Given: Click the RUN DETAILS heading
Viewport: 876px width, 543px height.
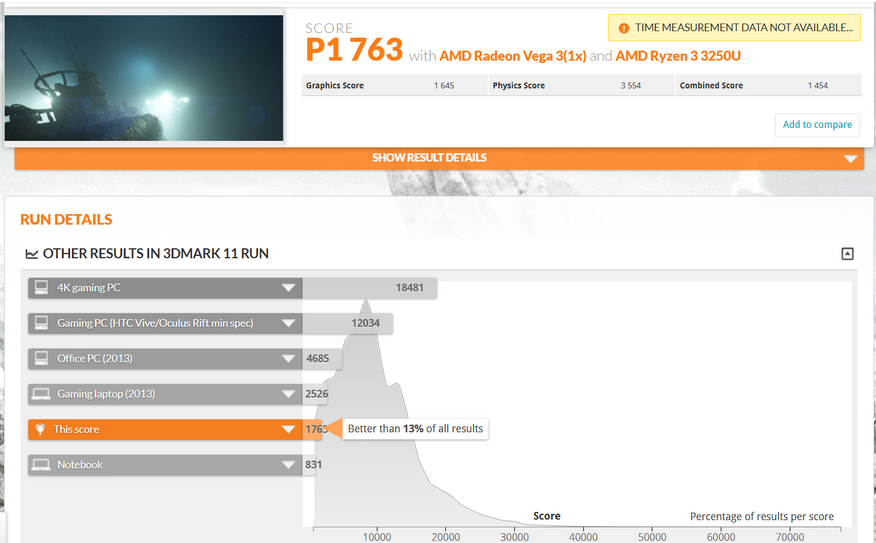Looking at the screenshot, I should pyautogui.click(x=66, y=220).
